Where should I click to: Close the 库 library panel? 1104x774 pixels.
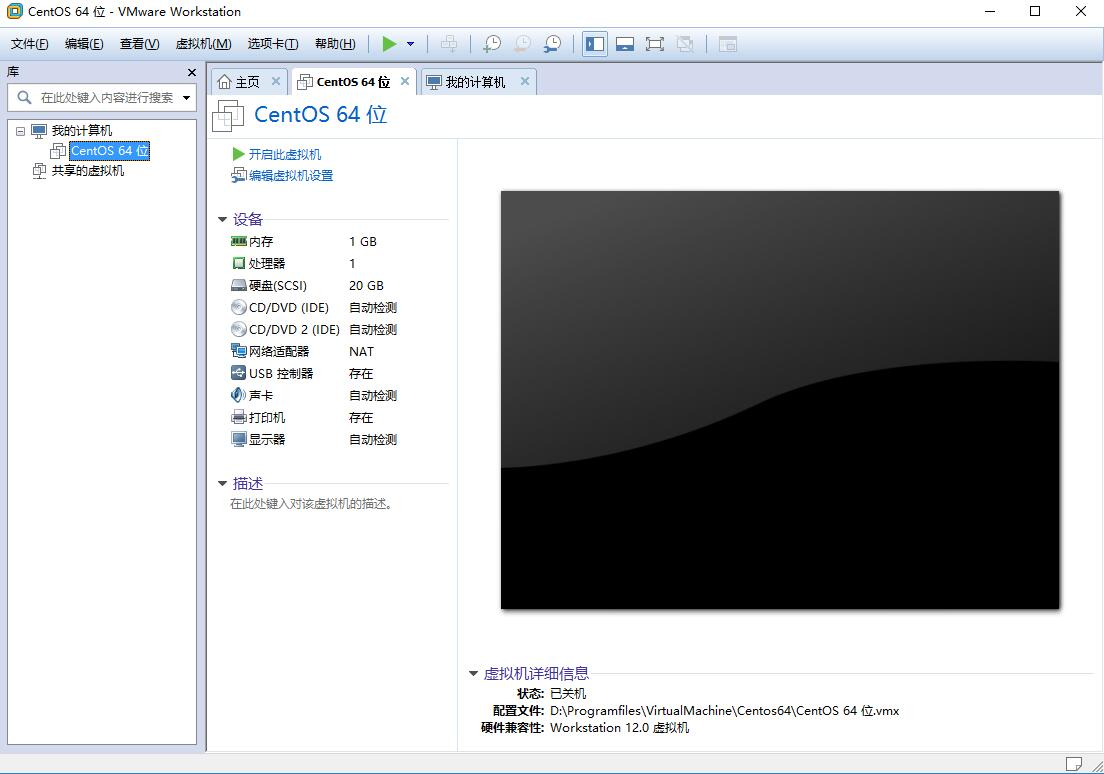[x=192, y=73]
